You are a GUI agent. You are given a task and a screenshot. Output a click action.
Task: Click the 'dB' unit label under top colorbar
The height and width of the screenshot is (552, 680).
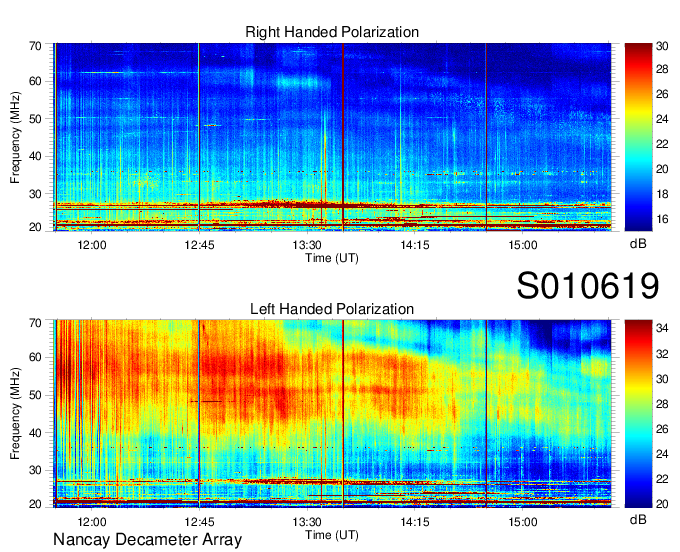pos(638,244)
